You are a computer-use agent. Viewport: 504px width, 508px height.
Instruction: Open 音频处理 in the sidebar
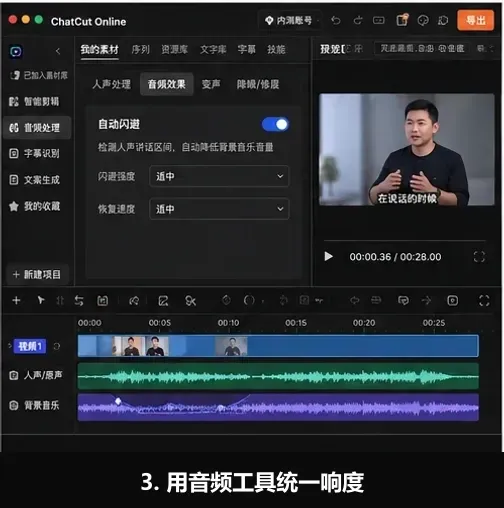click(x=37, y=128)
